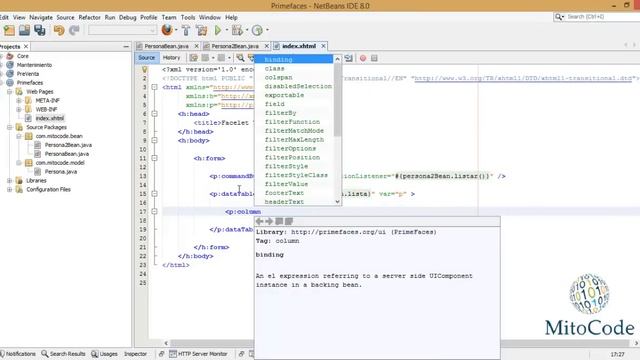
Task: Click the search magnifier icon in search box
Action: [x=558, y=17]
